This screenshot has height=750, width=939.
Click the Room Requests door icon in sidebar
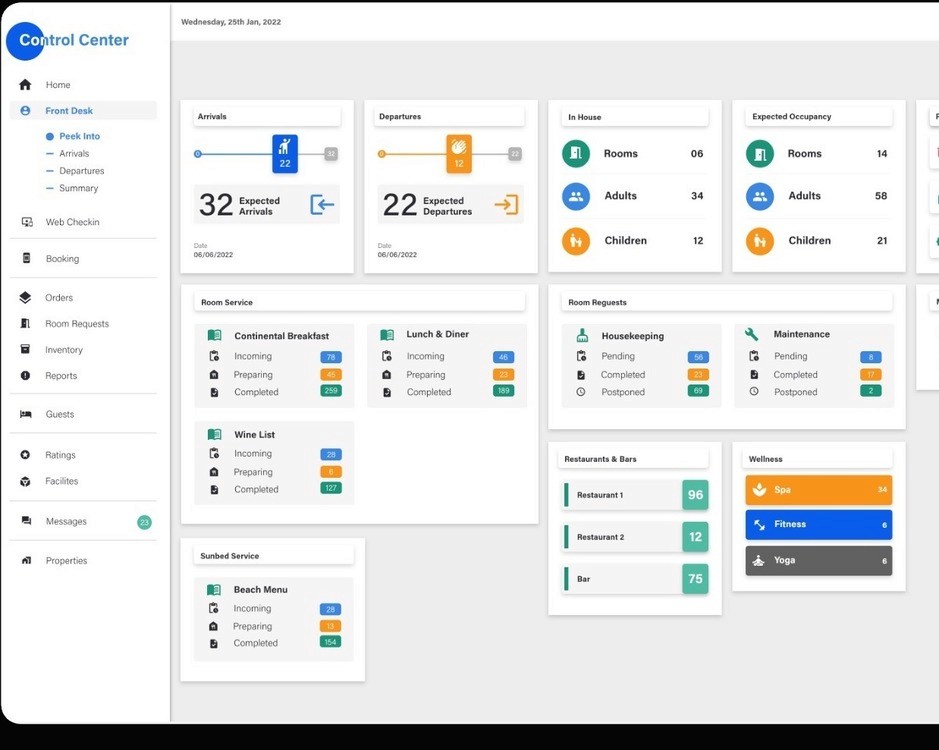(x=25, y=323)
